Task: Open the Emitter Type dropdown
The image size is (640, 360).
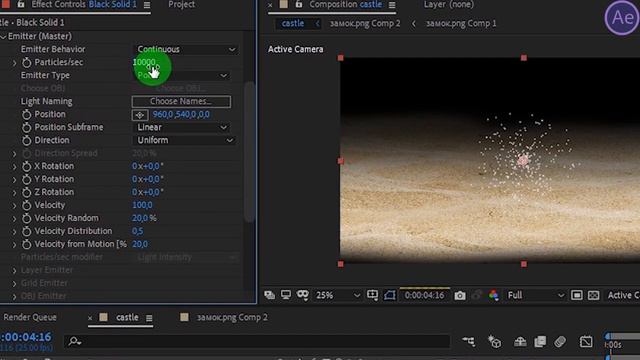Action: point(182,76)
